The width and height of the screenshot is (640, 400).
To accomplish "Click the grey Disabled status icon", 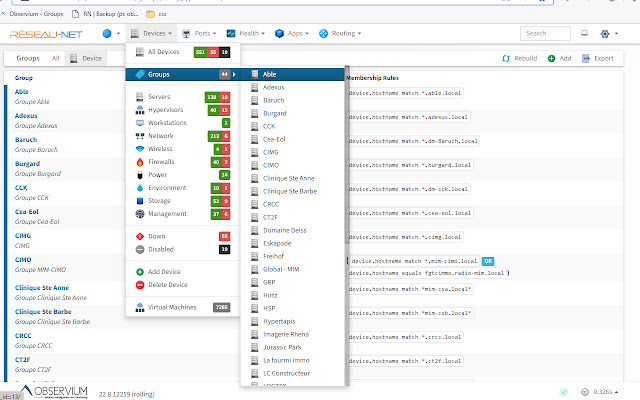I will point(140,249).
